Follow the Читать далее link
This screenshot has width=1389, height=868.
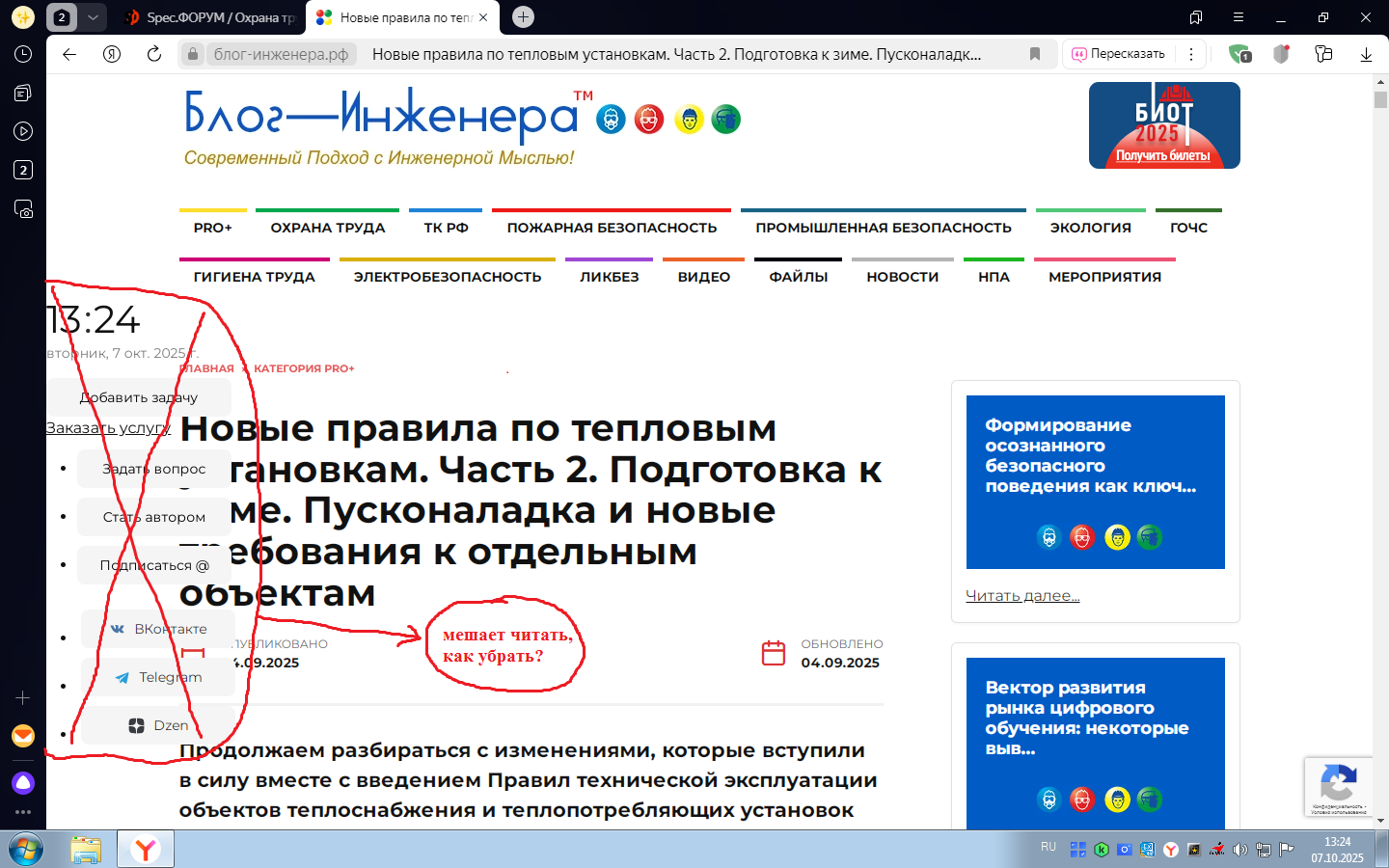[1022, 596]
